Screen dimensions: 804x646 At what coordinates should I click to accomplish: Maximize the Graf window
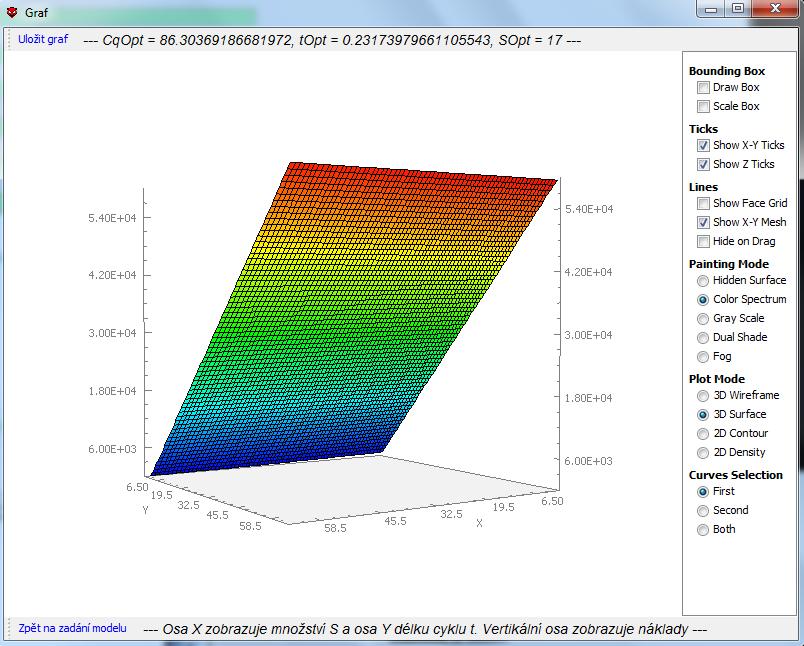tap(738, 9)
